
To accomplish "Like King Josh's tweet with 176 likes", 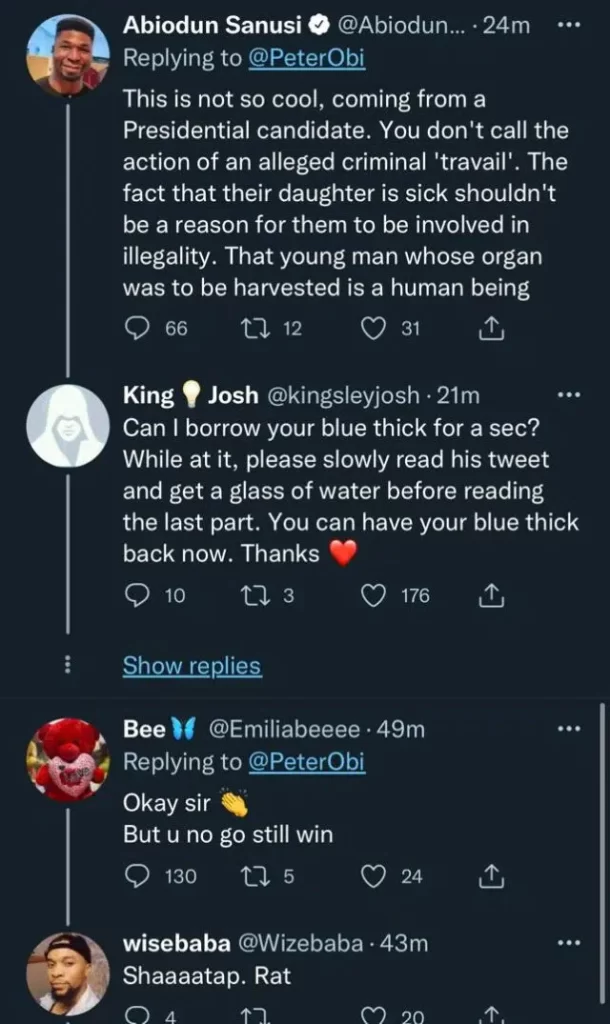I will [x=373, y=596].
